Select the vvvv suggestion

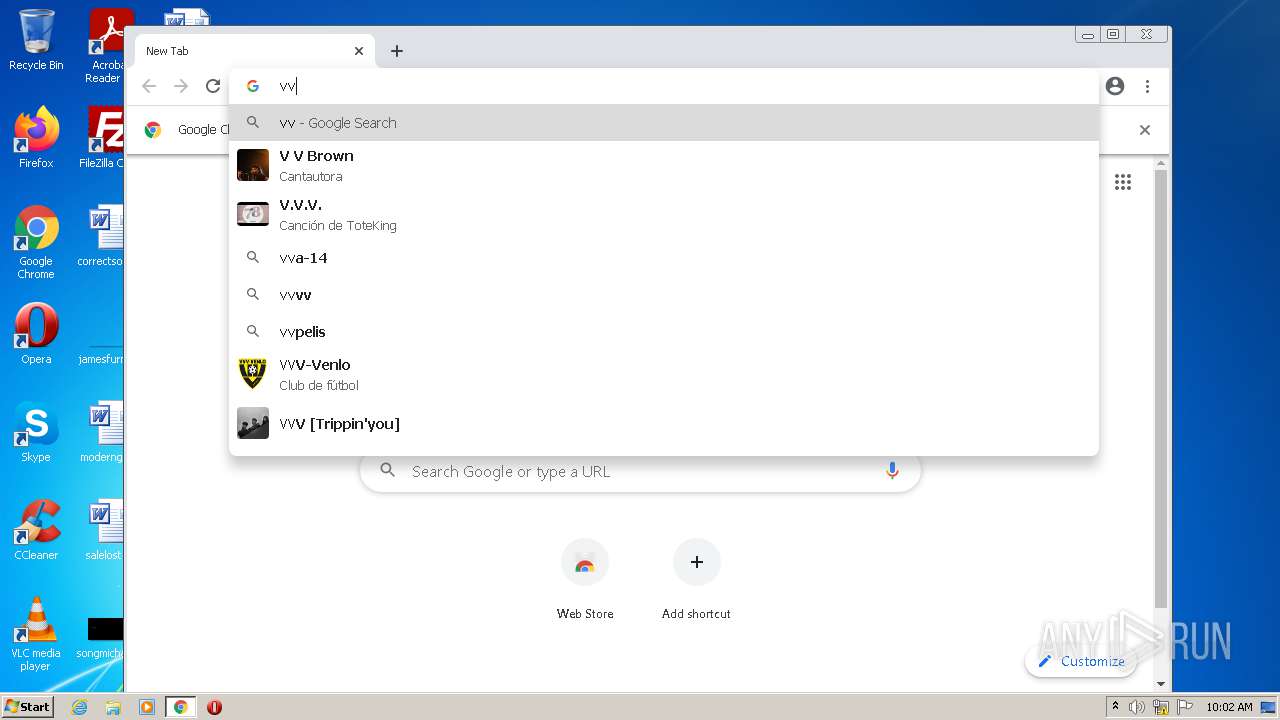(x=664, y=295)
